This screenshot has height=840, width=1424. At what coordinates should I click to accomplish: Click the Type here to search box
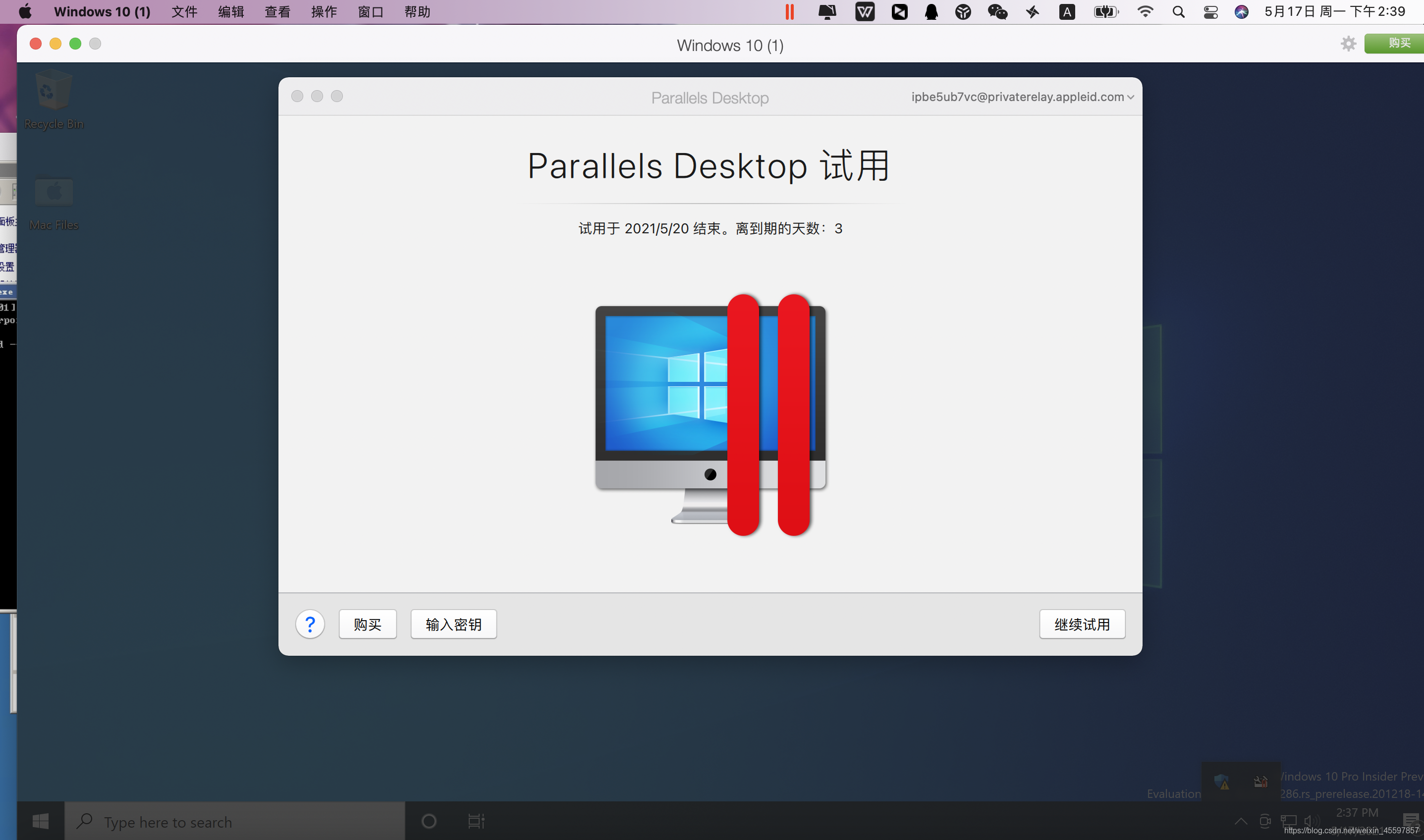235,821
